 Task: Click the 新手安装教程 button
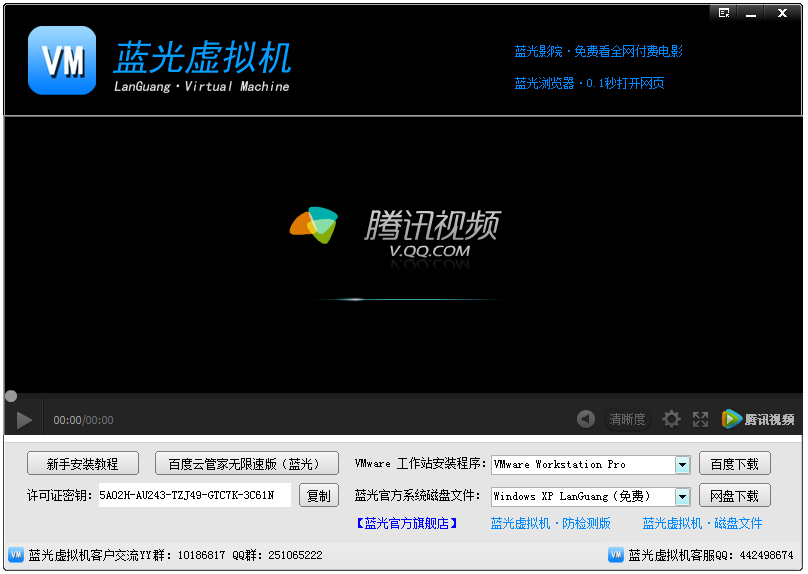(82, 464)
